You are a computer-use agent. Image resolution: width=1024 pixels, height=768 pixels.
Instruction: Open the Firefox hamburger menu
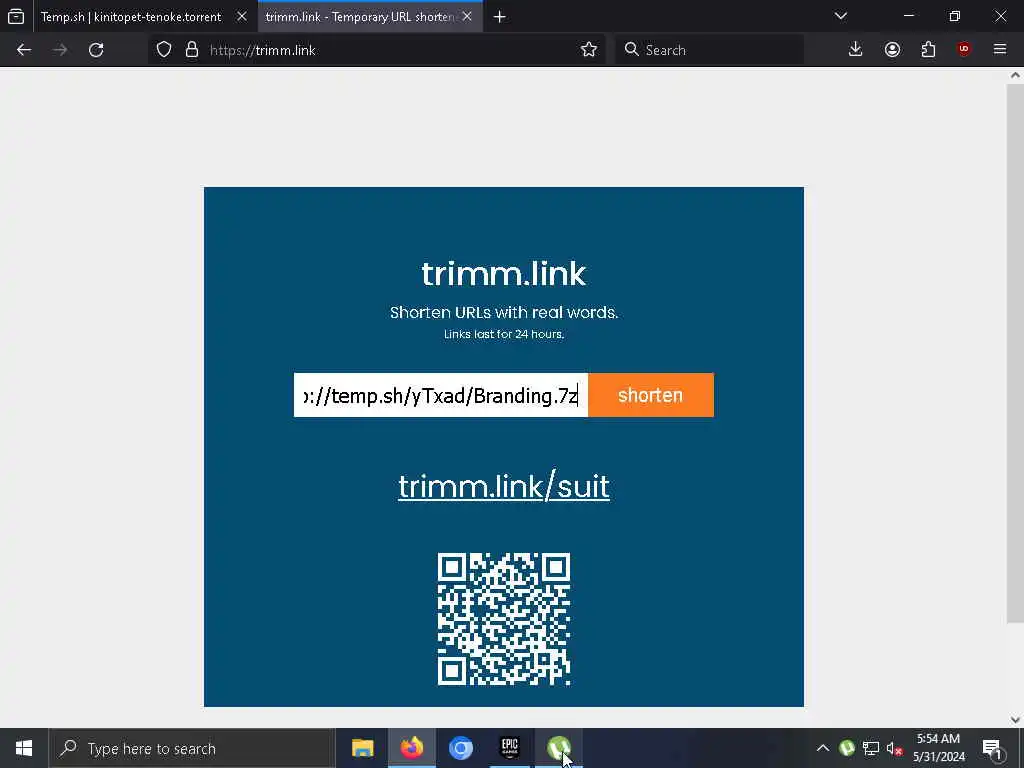click(x=1000, y=50)
